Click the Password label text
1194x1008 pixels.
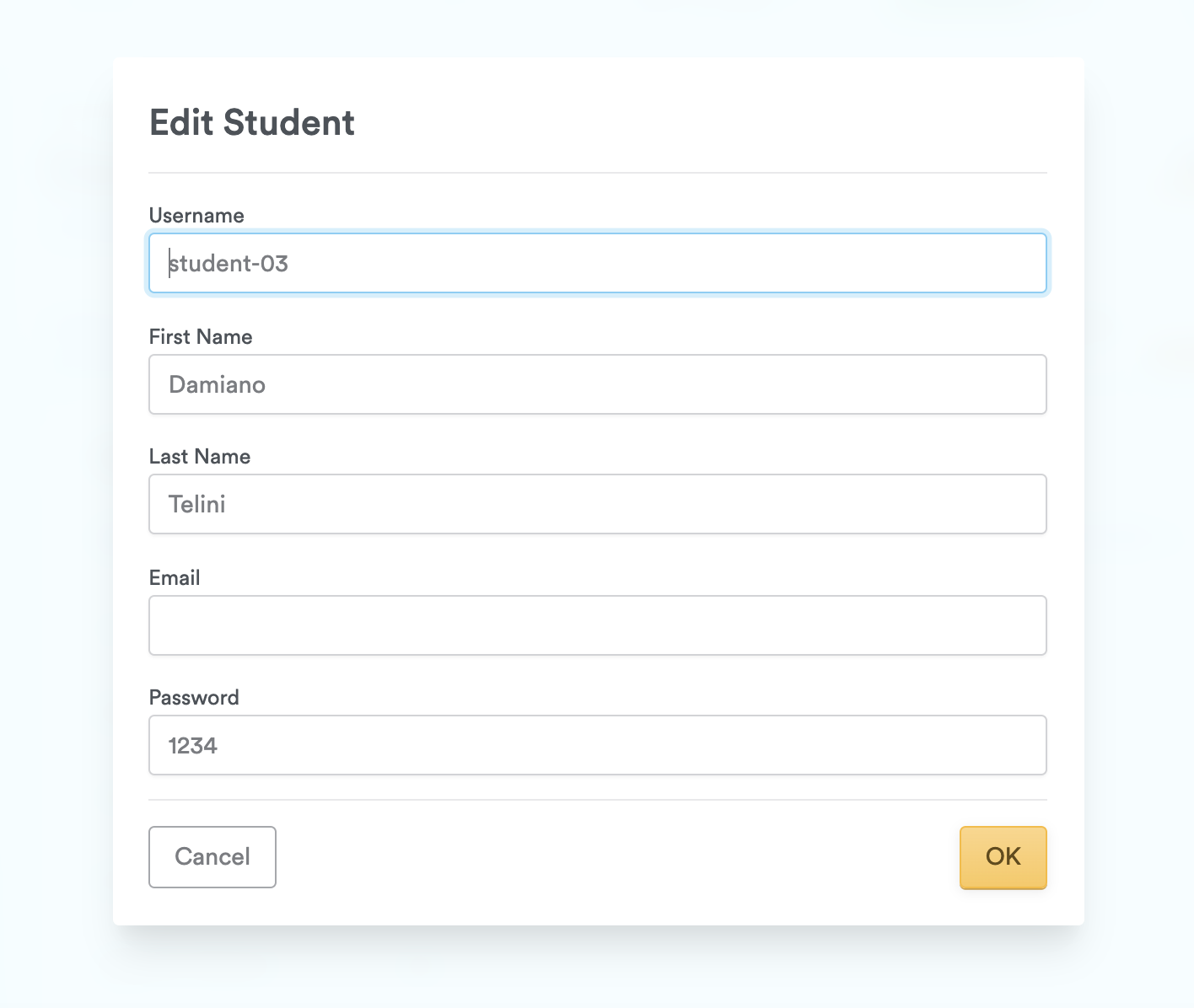[194, 697]
